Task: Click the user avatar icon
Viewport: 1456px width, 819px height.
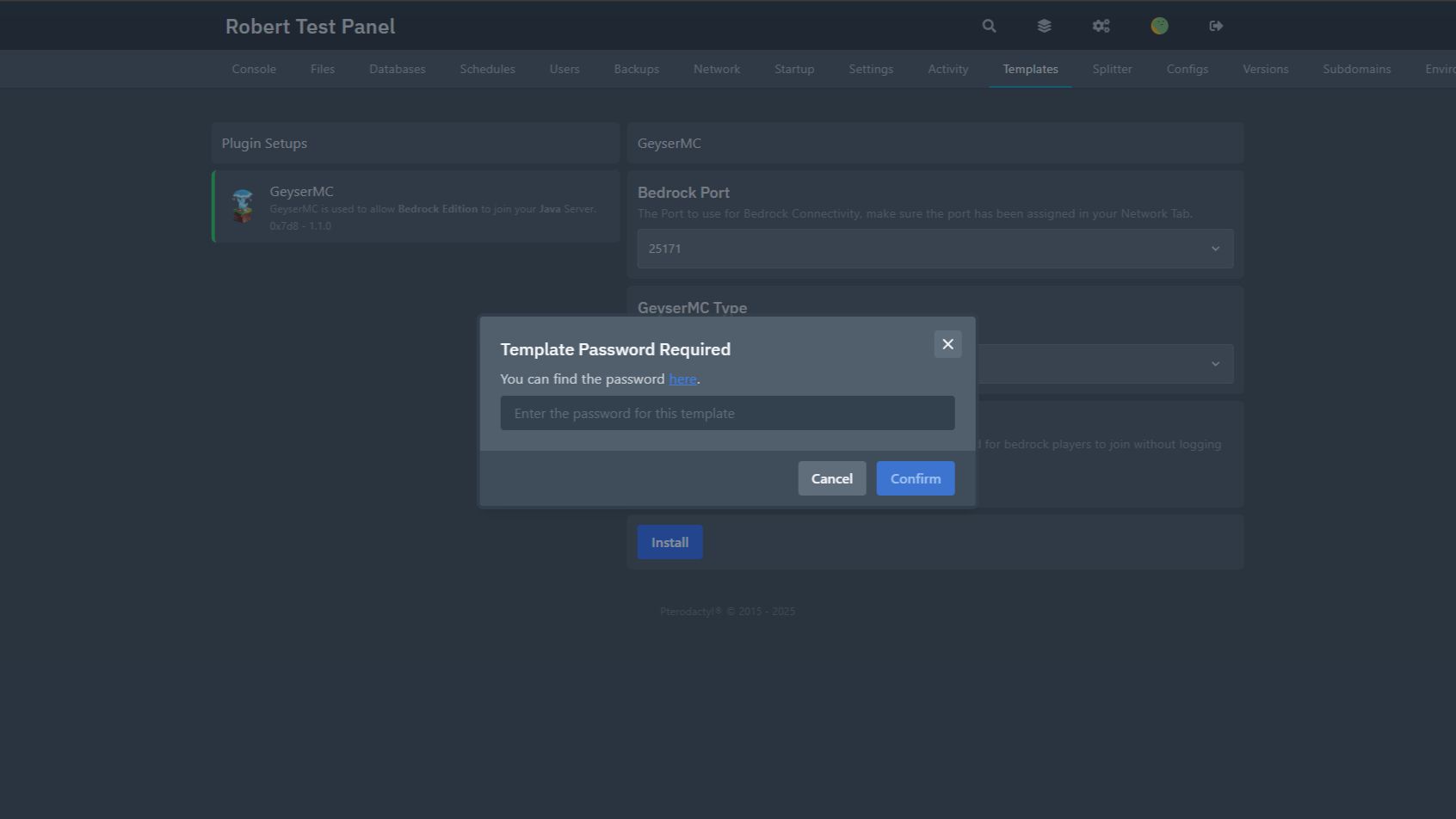Action: pyautogui.click(x=1159, y=26)
